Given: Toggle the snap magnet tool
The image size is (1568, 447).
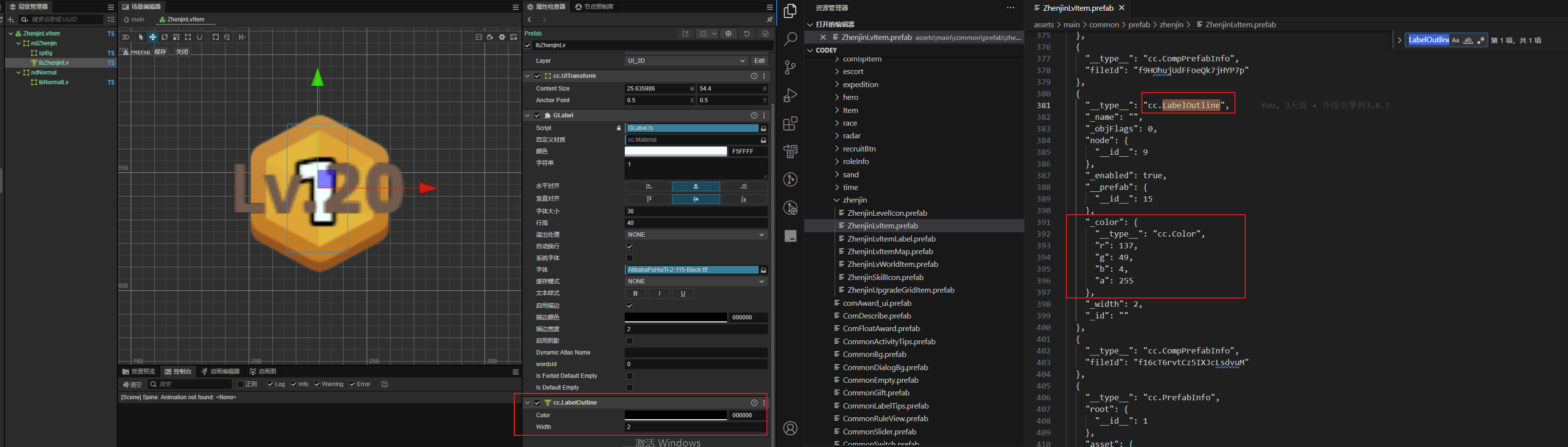Looking at the screenshot, I should pyautogui.click(x=200, y=37).
